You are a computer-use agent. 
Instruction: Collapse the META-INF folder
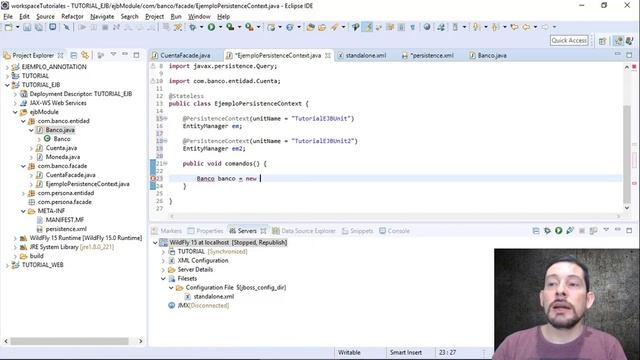[x=23, y=211]
